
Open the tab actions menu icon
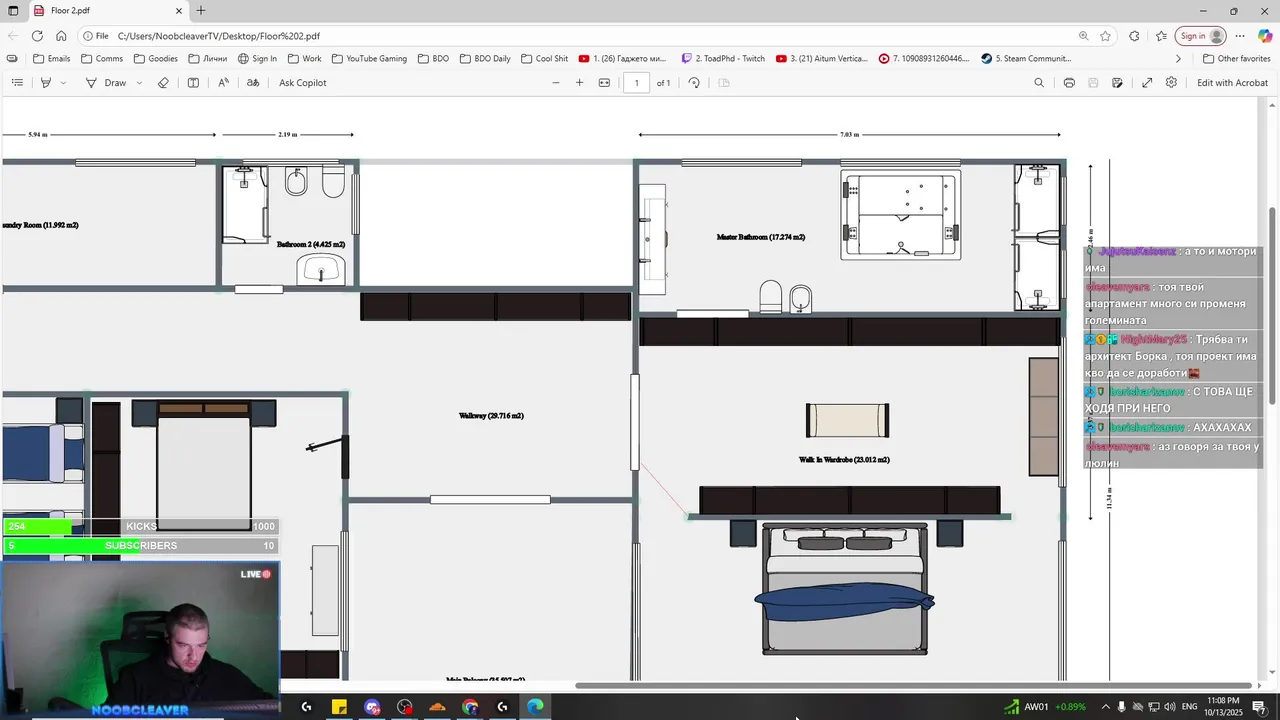pyautogui.click(x=13, y=11)
